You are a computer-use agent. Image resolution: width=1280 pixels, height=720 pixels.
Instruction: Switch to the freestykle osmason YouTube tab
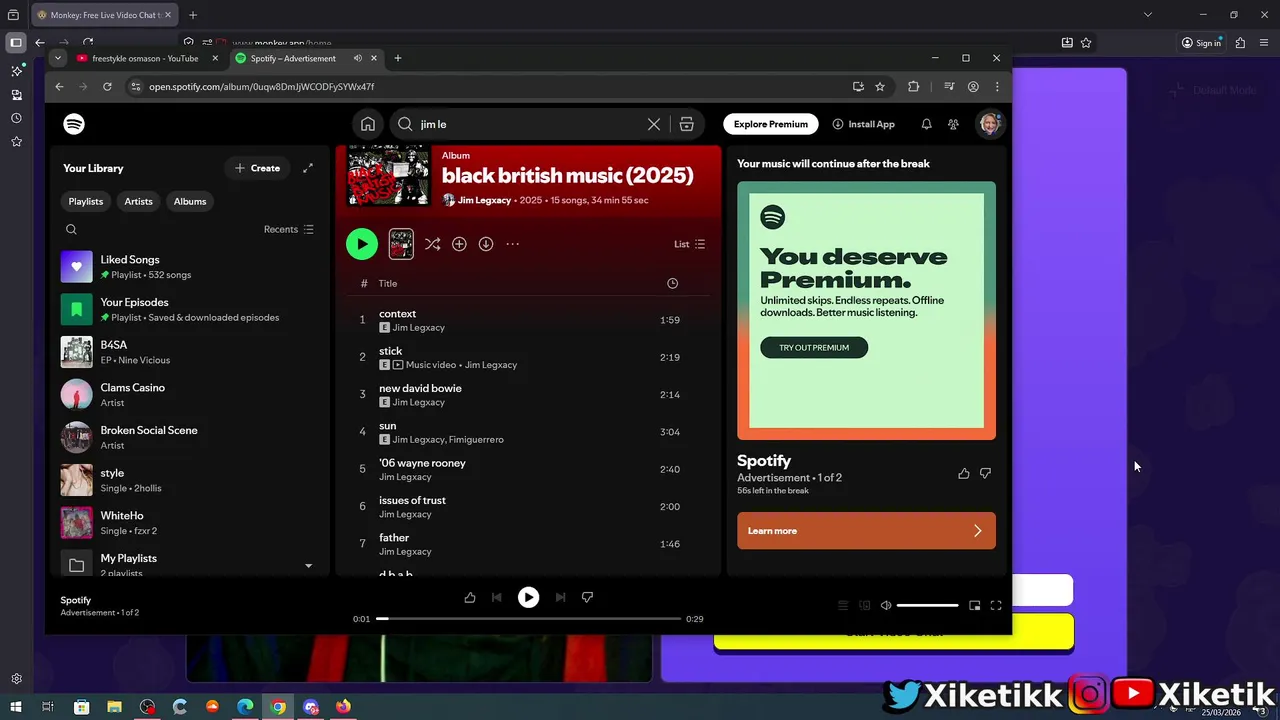click(x=146, y=58)
